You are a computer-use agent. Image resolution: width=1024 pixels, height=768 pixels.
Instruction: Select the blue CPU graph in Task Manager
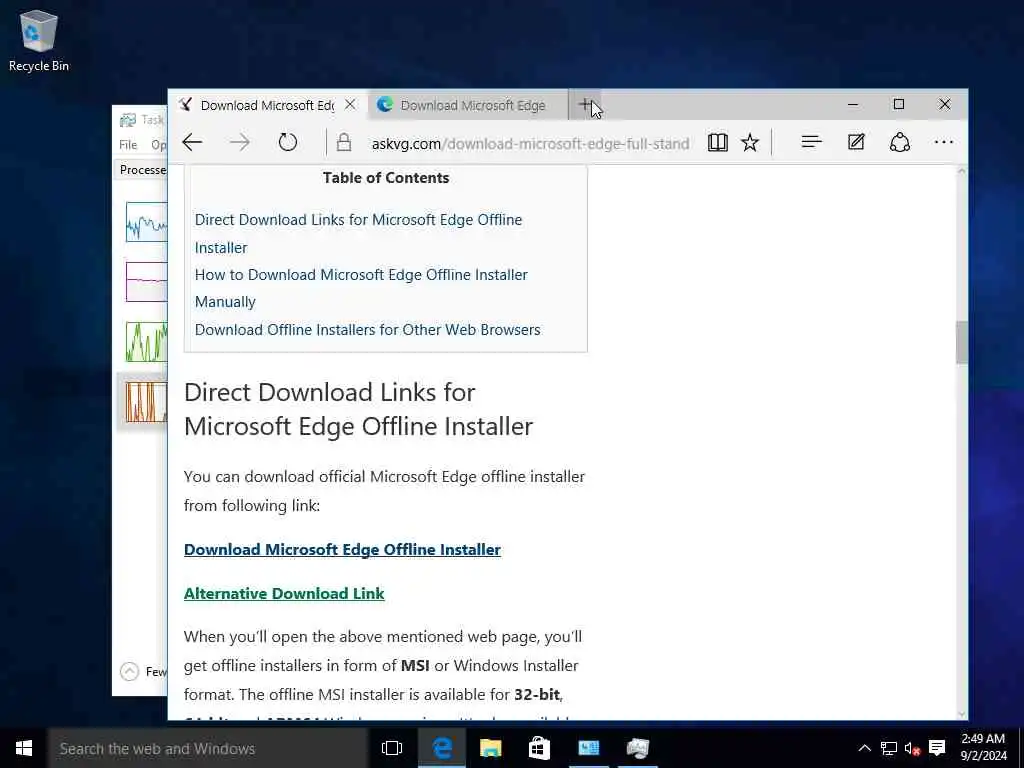pos(146,222)
